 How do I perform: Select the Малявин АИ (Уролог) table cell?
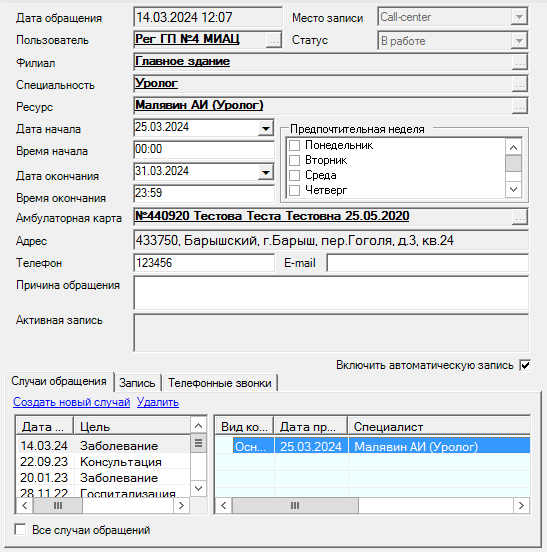pos(439,446)
